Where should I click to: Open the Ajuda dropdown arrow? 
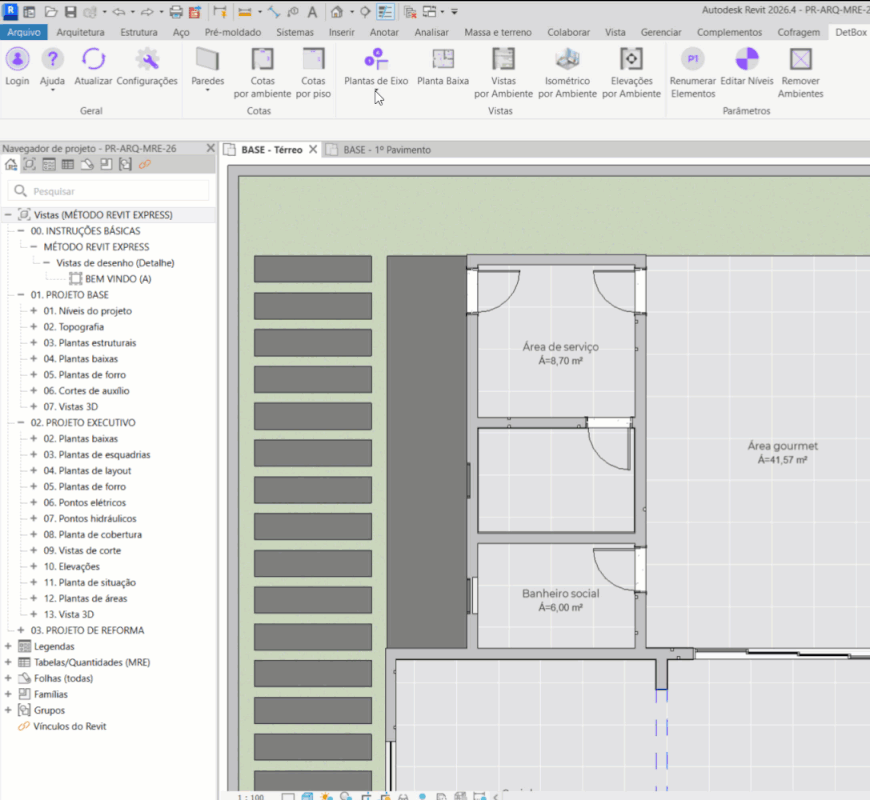tap(52, 90)
